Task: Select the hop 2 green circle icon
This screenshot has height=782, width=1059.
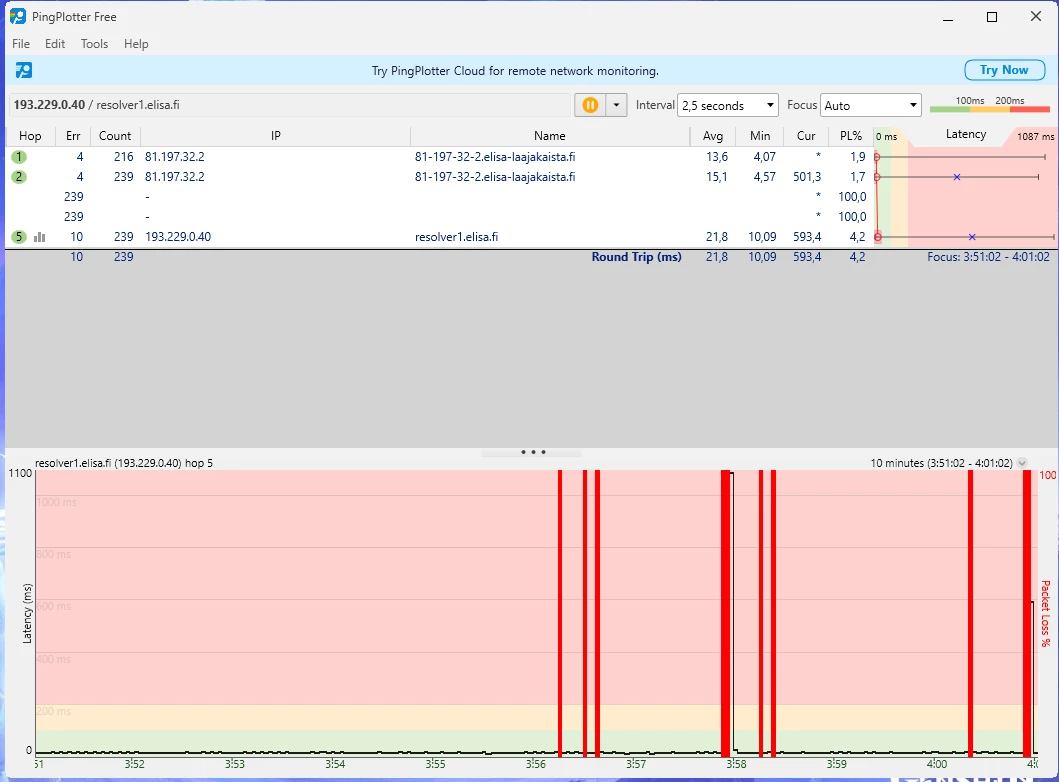Action: (19, 177)
